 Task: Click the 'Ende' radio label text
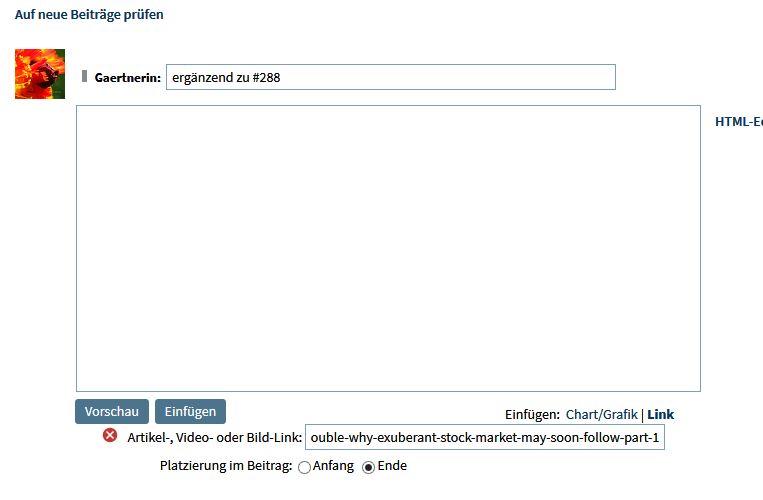[x=392, y=466]
